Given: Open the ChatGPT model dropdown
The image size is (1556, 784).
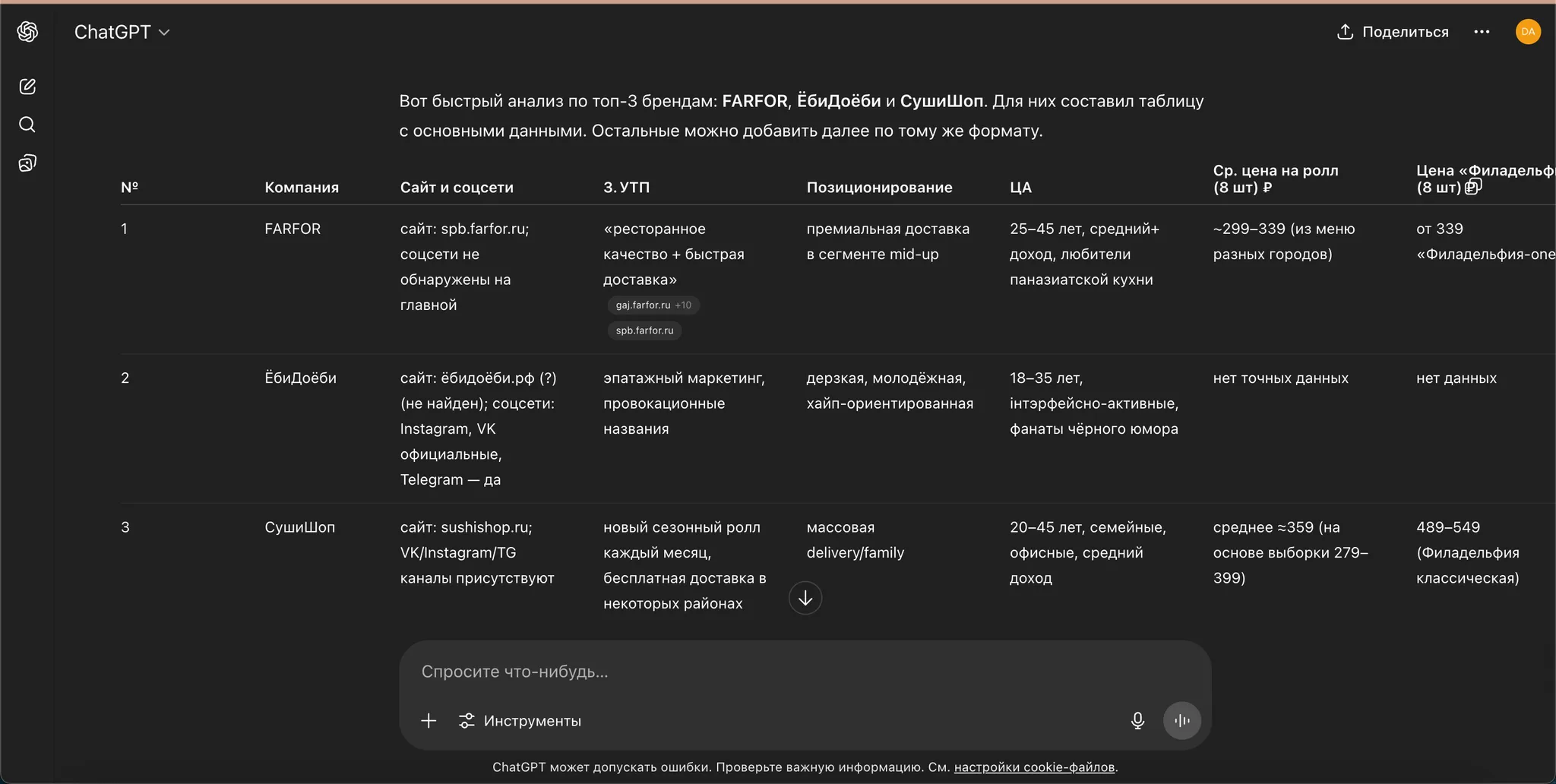Looking at the screenshot, I should click(122, 32).
